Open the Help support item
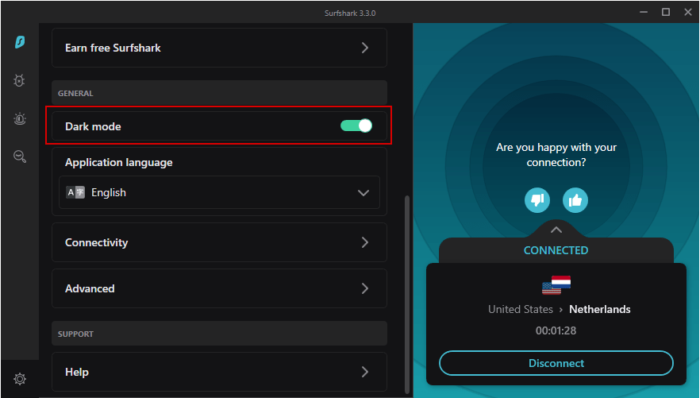700x398 pixels. 219,372
